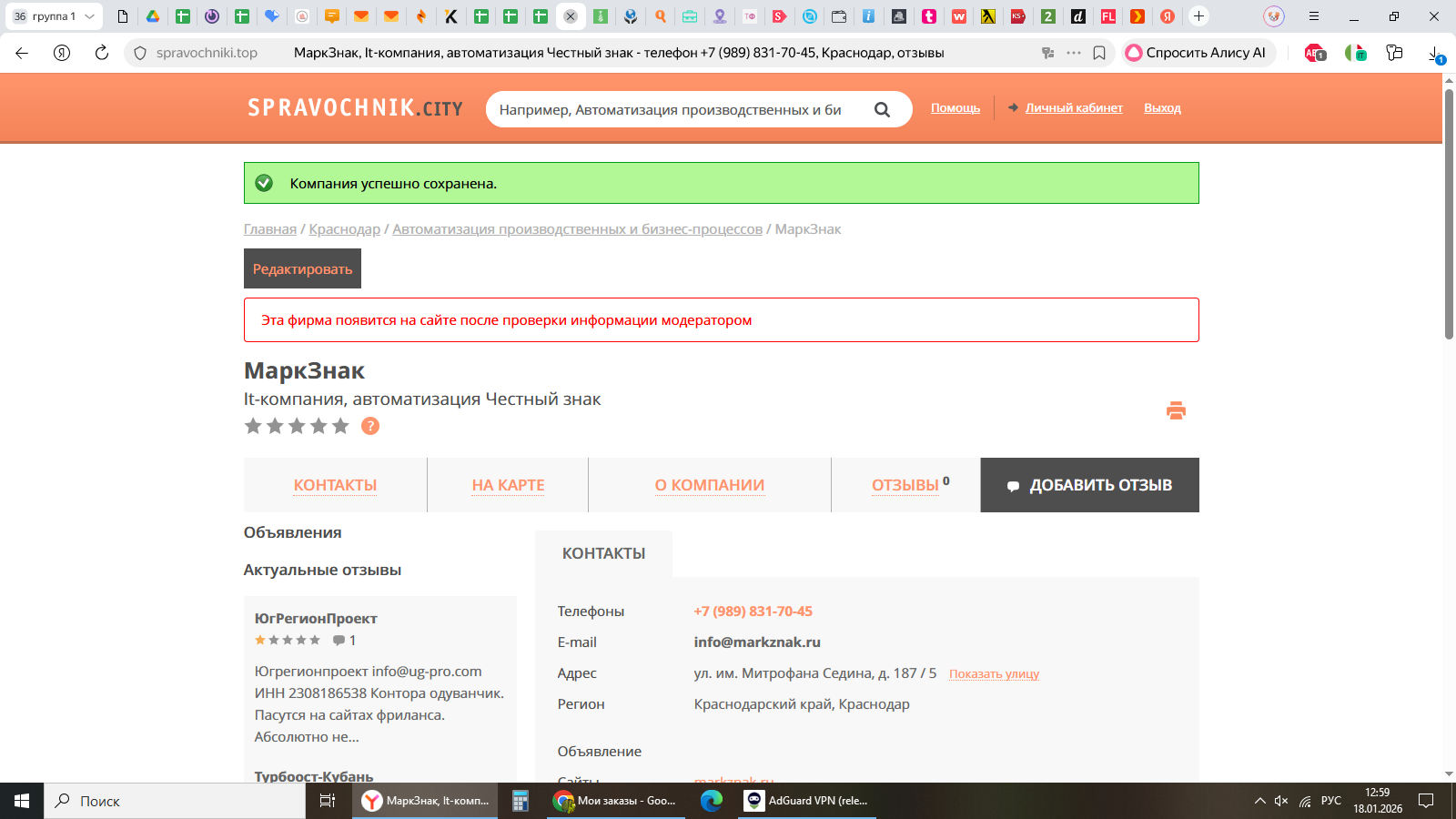The height and width of the screenshot is (819, 1456).
Task: Open the 'ОТЗЫВЫ' tab
Action: point(906,485)
